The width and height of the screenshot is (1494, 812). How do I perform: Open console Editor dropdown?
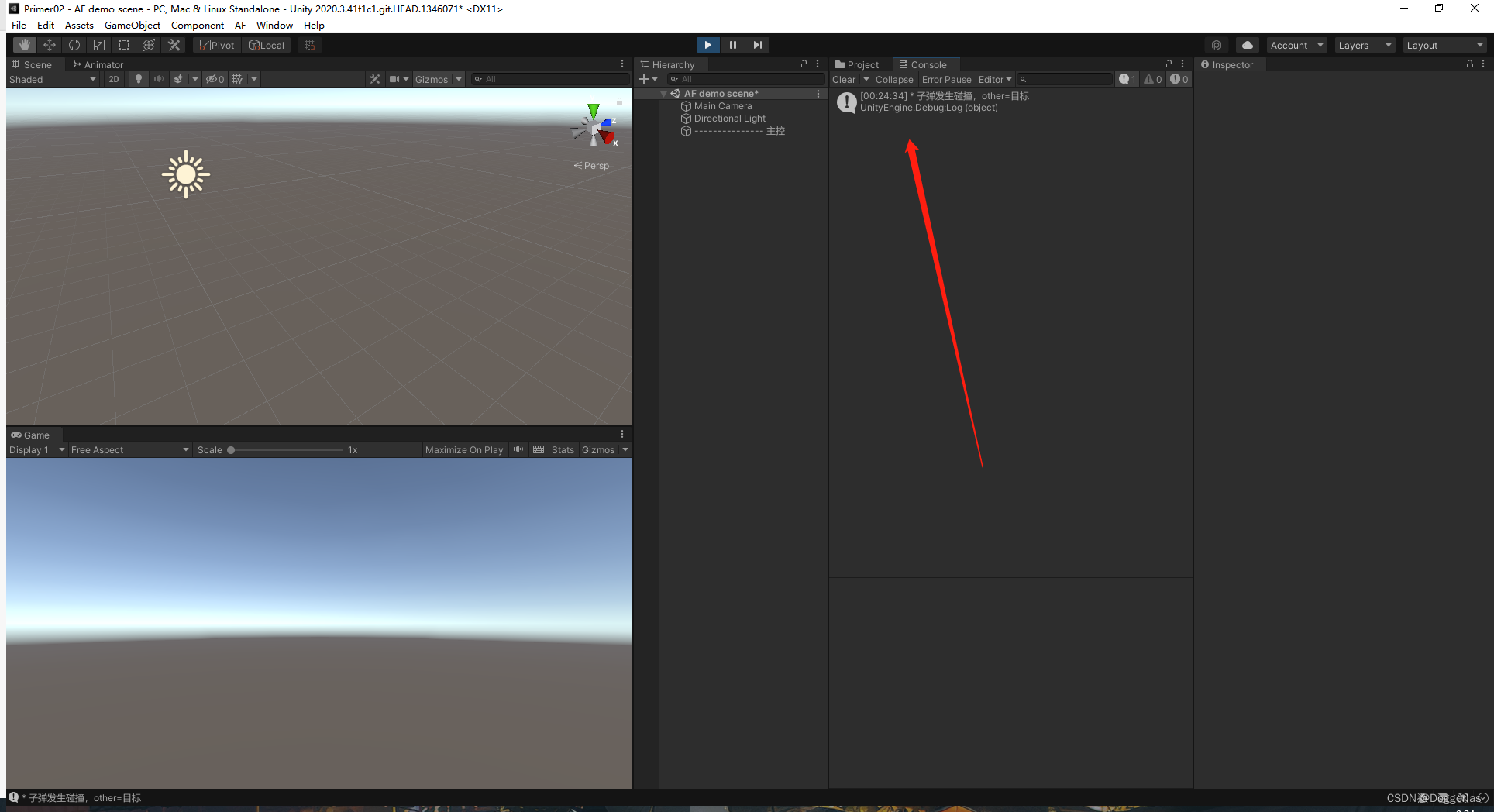click(995, 79)
